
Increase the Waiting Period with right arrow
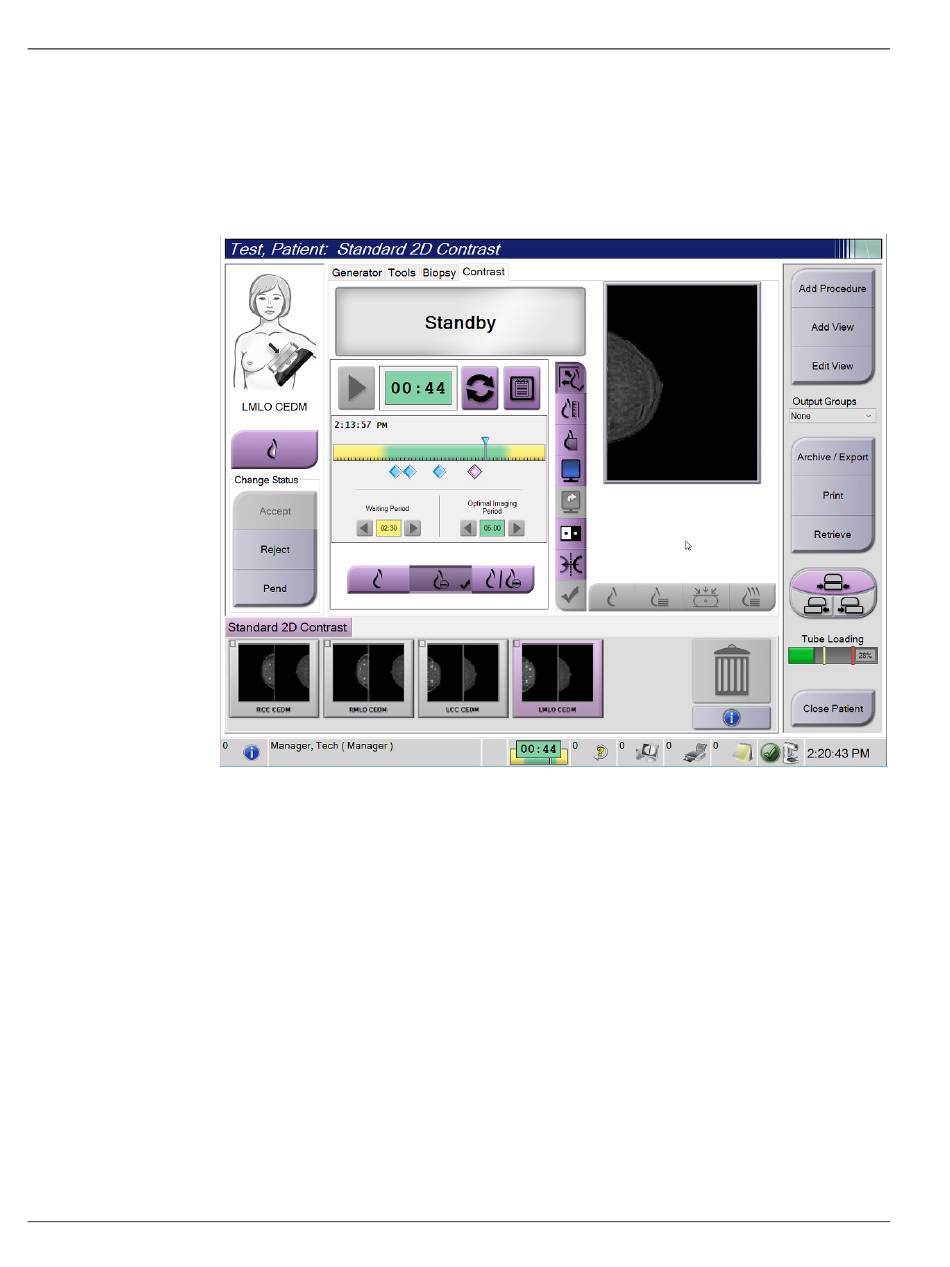(413, 528)
